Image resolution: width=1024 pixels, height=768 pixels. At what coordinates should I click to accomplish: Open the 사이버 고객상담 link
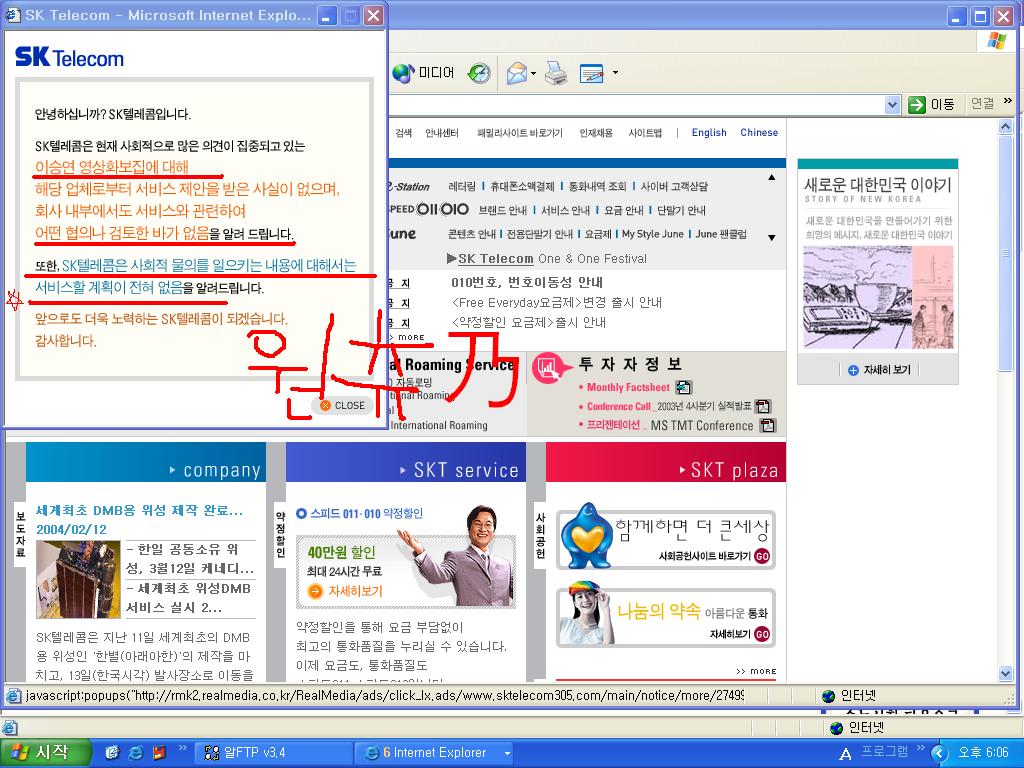point(674,187)
